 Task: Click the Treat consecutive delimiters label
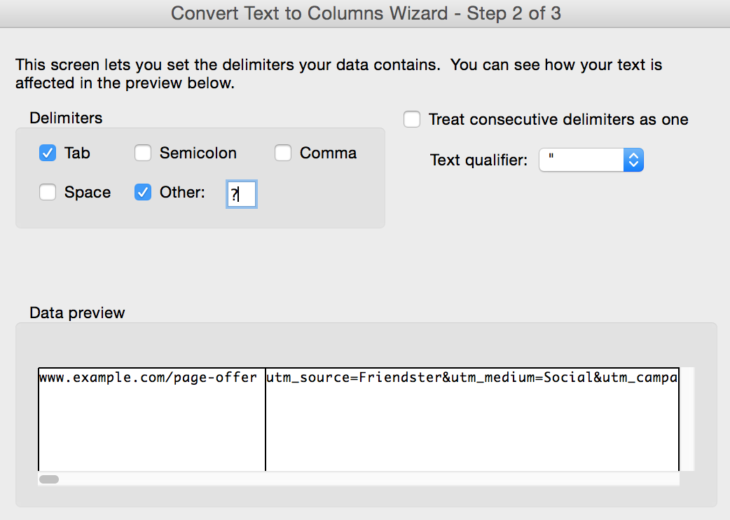pyautogui.click(x=558, y=119)
